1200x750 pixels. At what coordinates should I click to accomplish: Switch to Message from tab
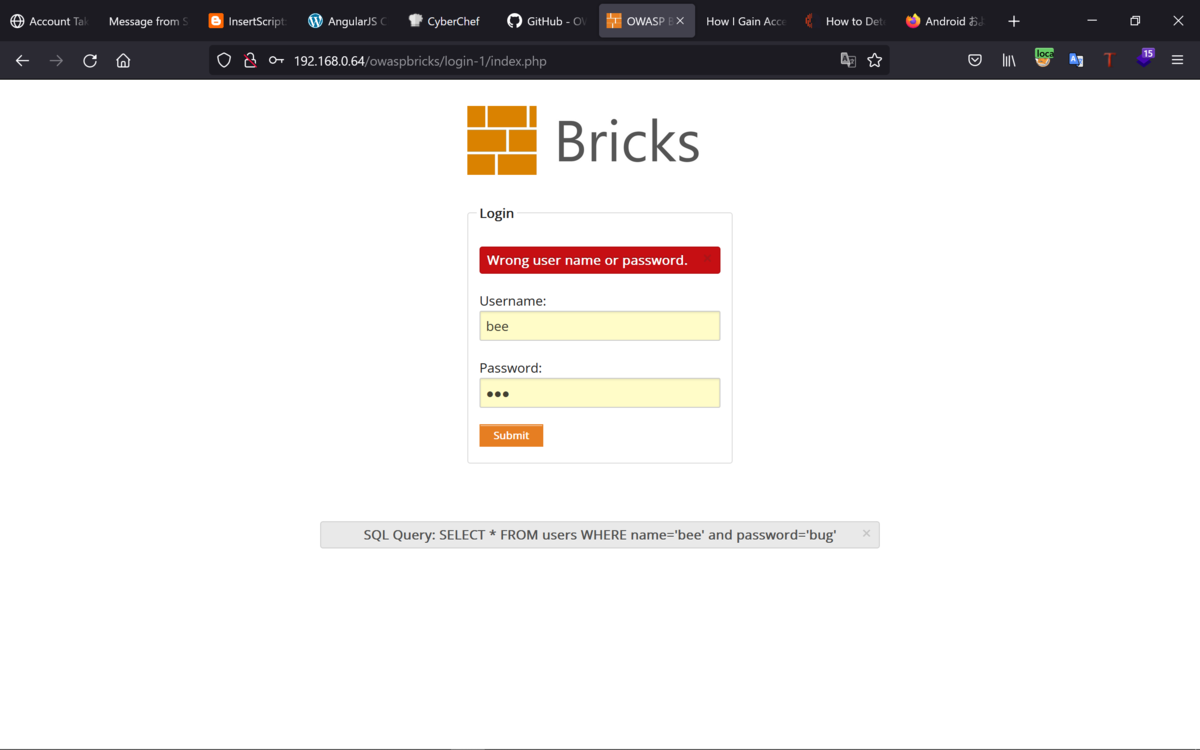[x=147, y=21]
